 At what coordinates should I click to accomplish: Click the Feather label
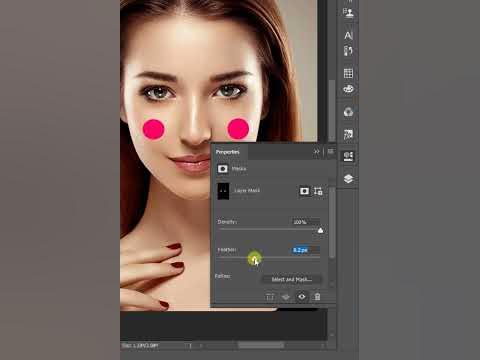click(227, 250)
